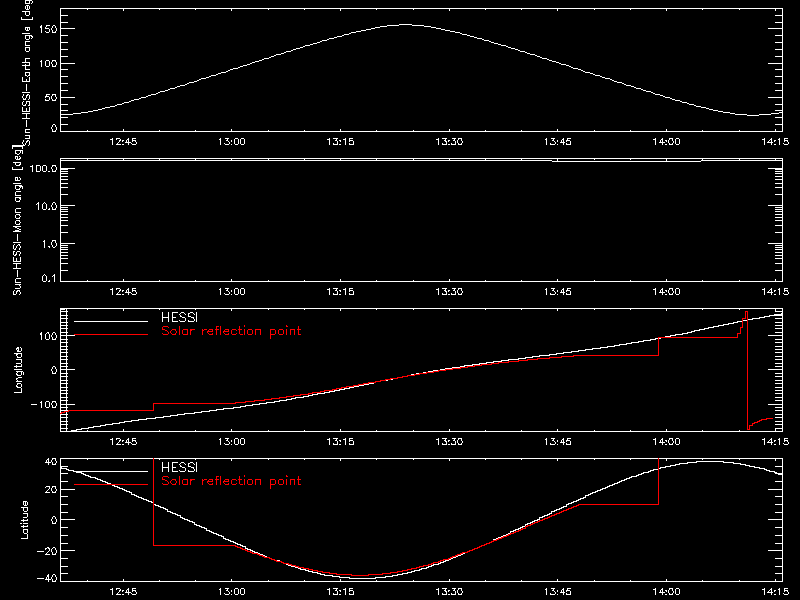Image resolution: width=800 pixels, height=600 pixels.
Task: Select the 100 tick on Earth angle axis
Action: (x=48, y=64)
